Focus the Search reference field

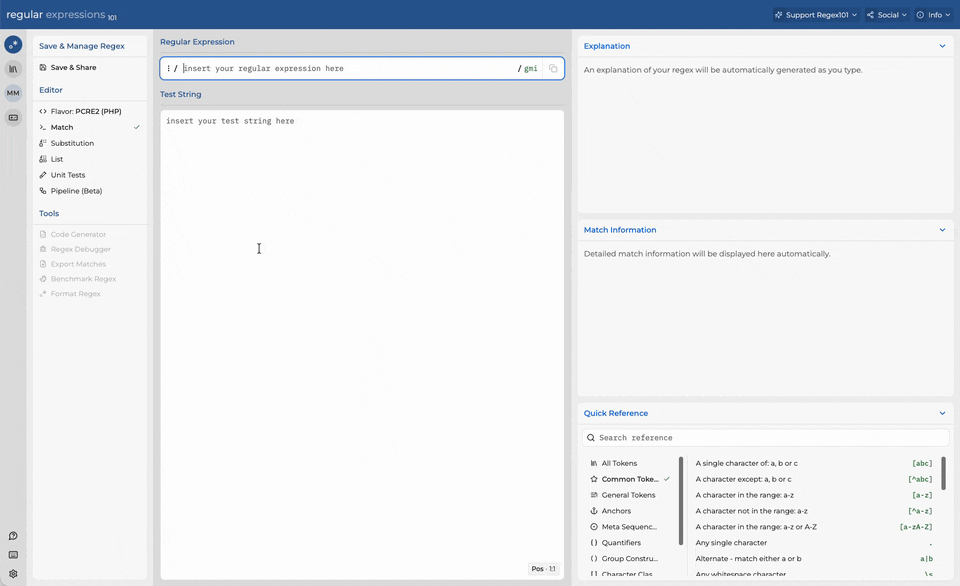point(765,438)
